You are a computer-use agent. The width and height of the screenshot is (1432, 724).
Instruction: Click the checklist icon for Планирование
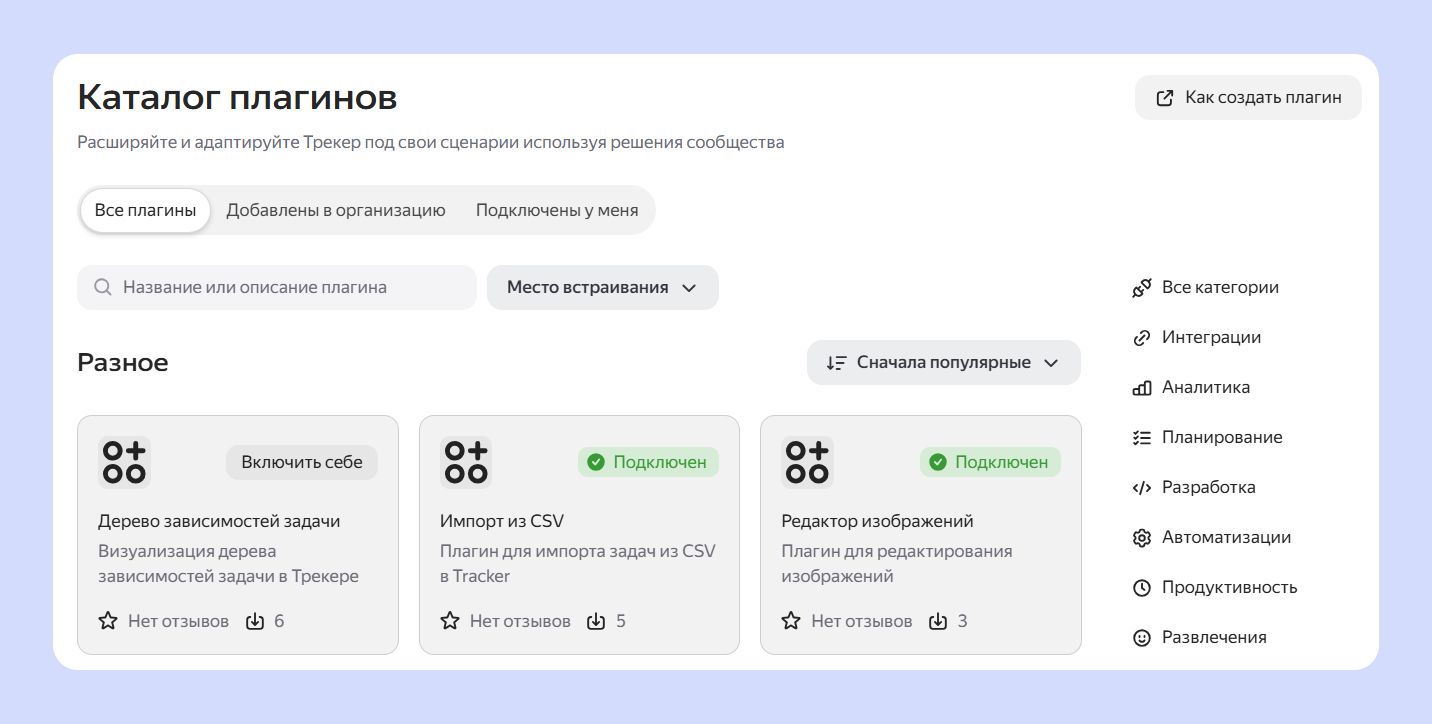1142,438
